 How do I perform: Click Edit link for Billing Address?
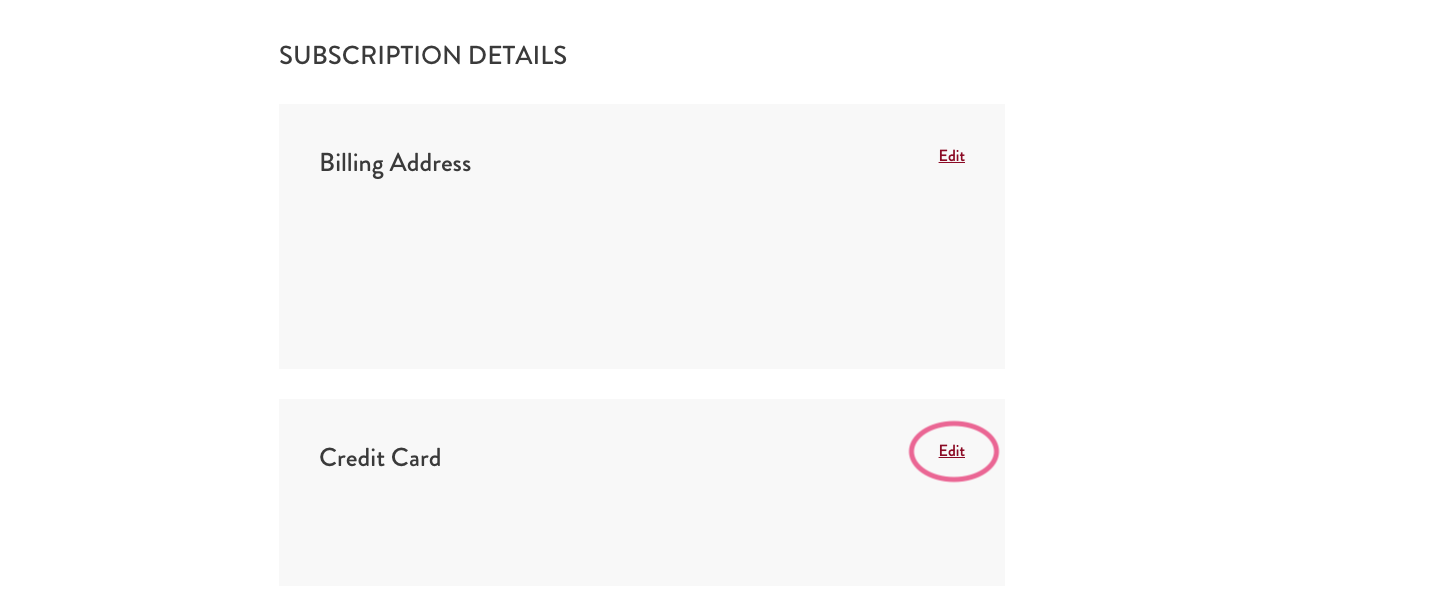(x=951, y=156)
